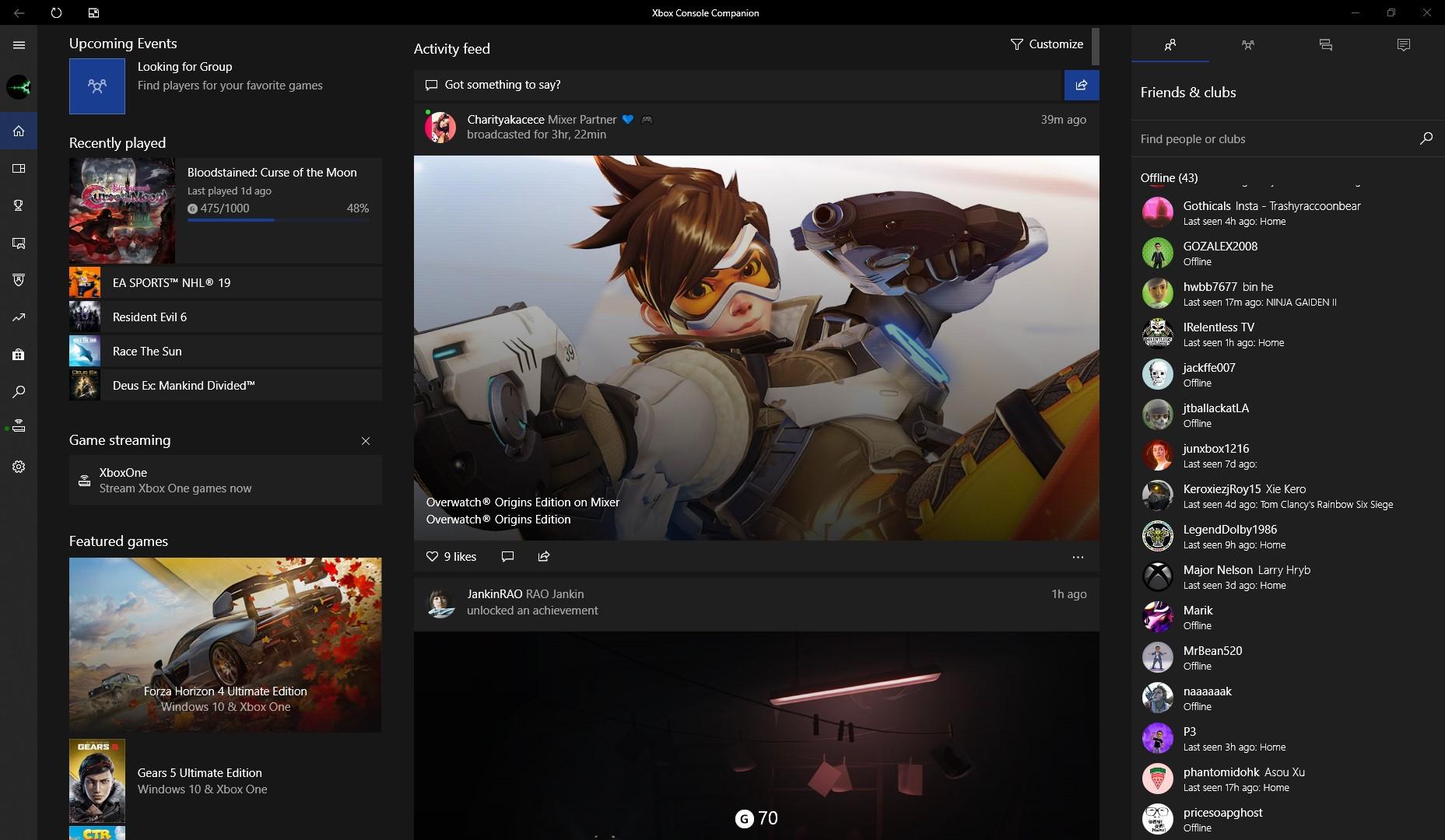Like the Overwatch broadcast post (9 likes)

(451, 556)
